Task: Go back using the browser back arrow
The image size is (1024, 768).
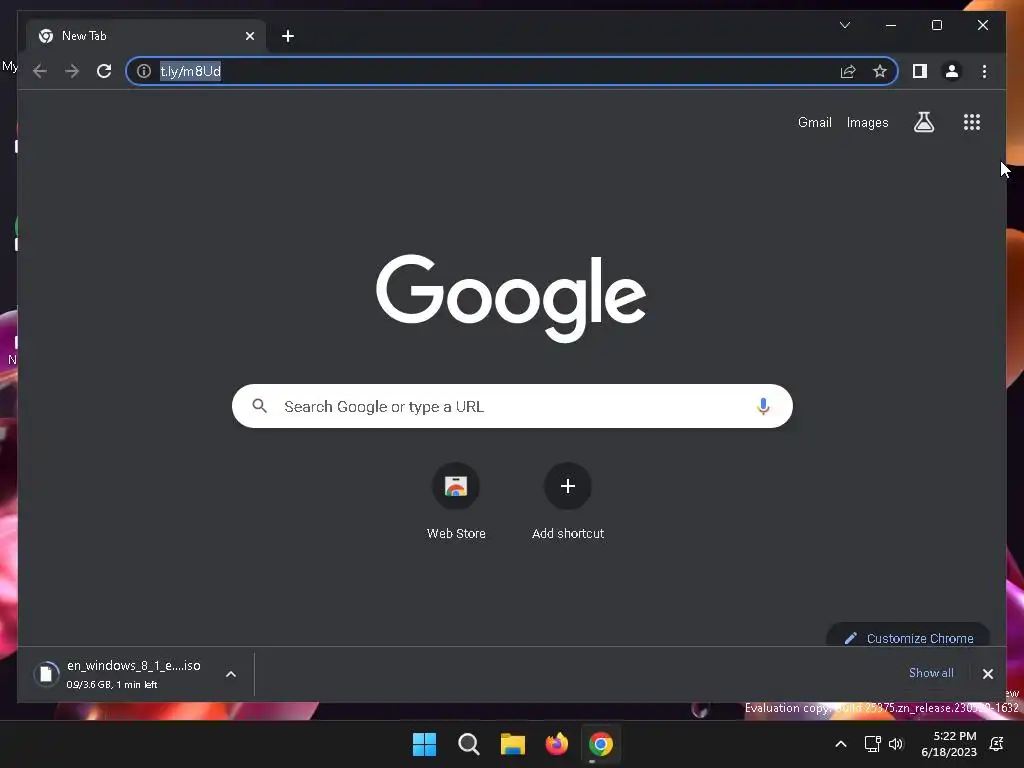Action: [40, 71]
